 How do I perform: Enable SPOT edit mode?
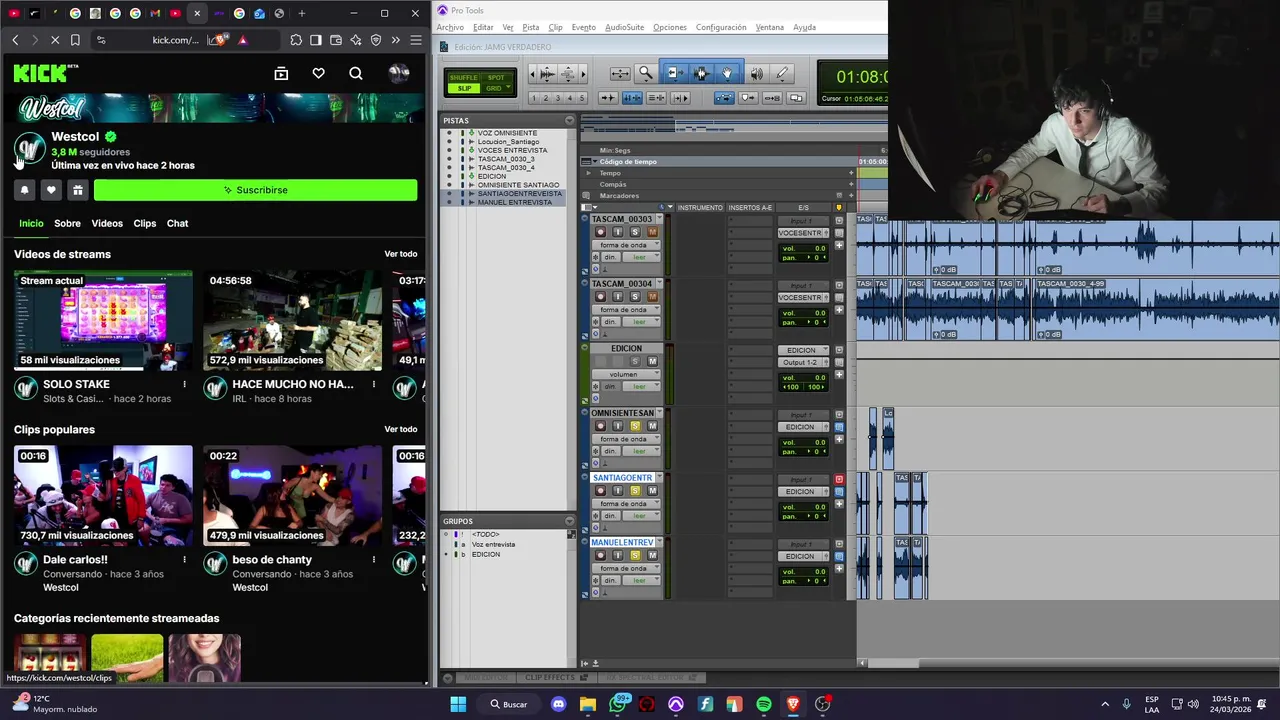(x=496, y=77)
